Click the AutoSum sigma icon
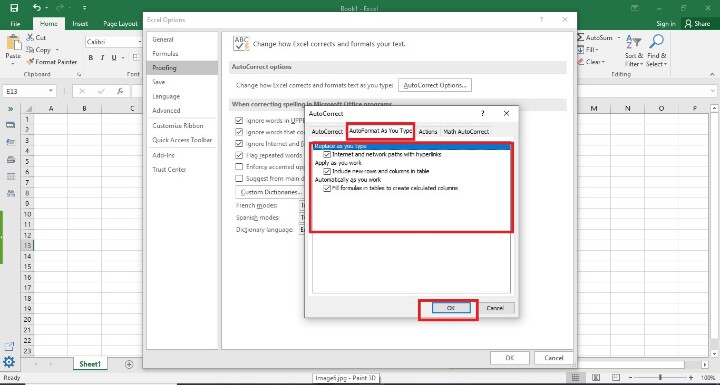Image resolution: width=720 pixels, height=385 pixels. [x=580, y=37]
